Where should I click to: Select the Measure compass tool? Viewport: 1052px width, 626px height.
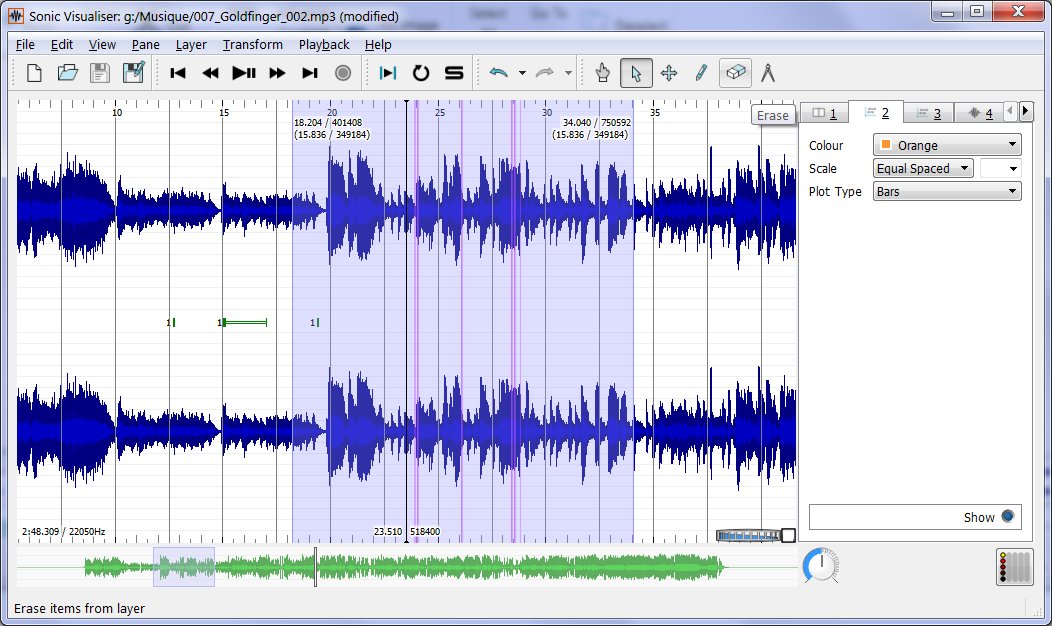click(768, 72)
